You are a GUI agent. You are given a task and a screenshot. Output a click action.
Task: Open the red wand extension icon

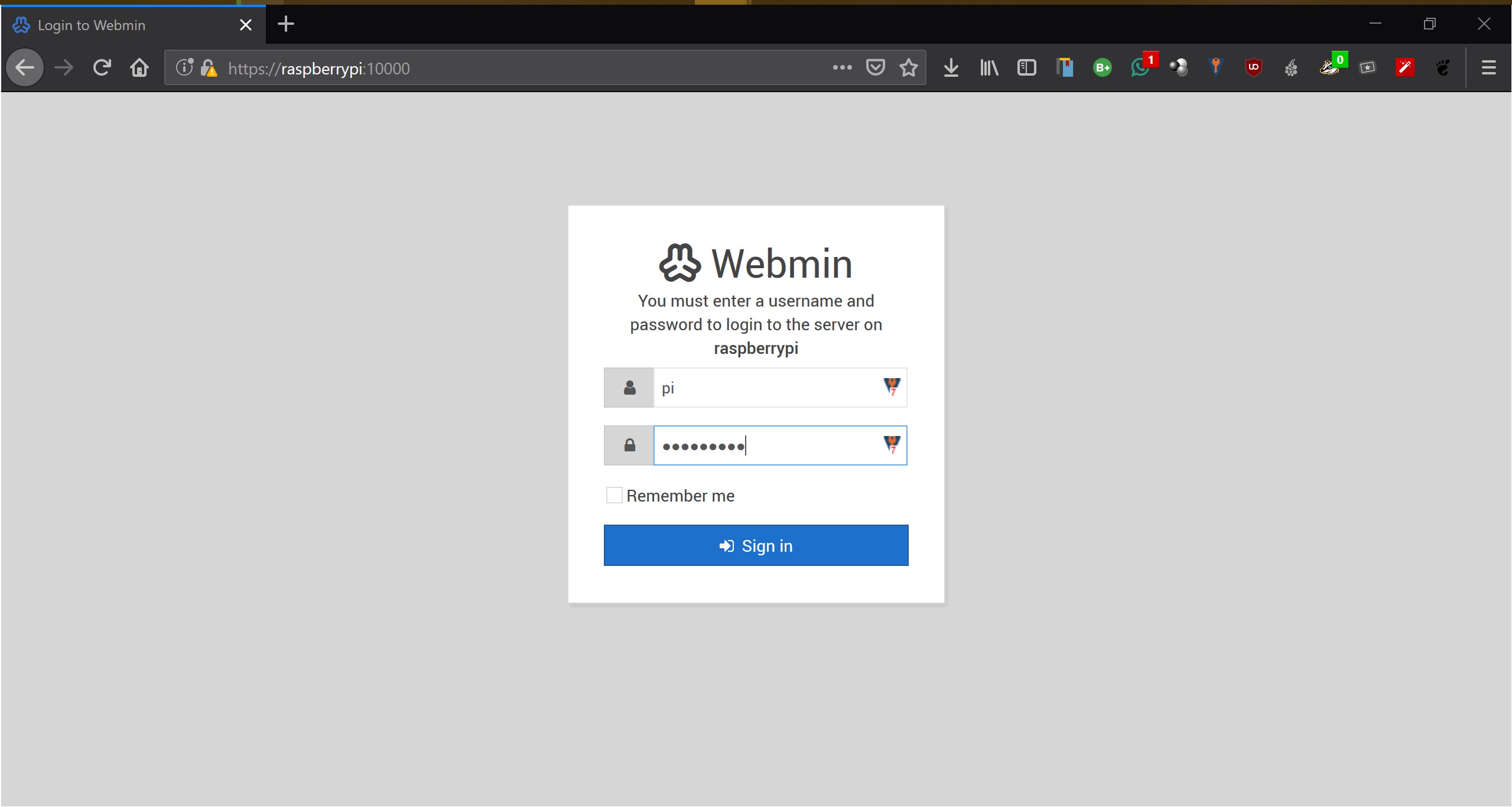point(1404,68)
